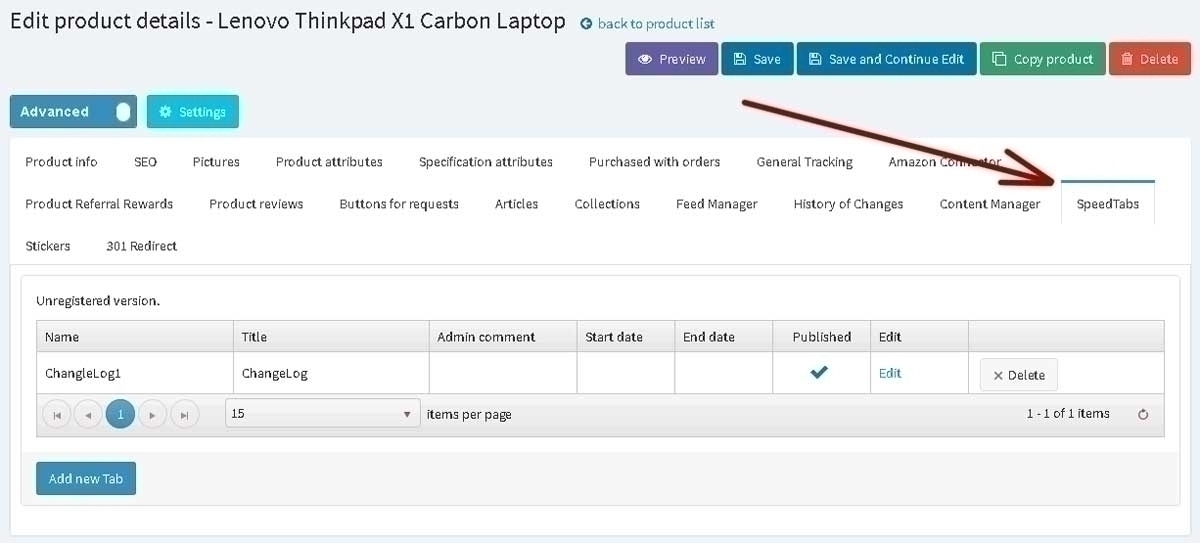Open the General Tracking tab
Screen dimensions: 1200x543
tap(804, 162)
